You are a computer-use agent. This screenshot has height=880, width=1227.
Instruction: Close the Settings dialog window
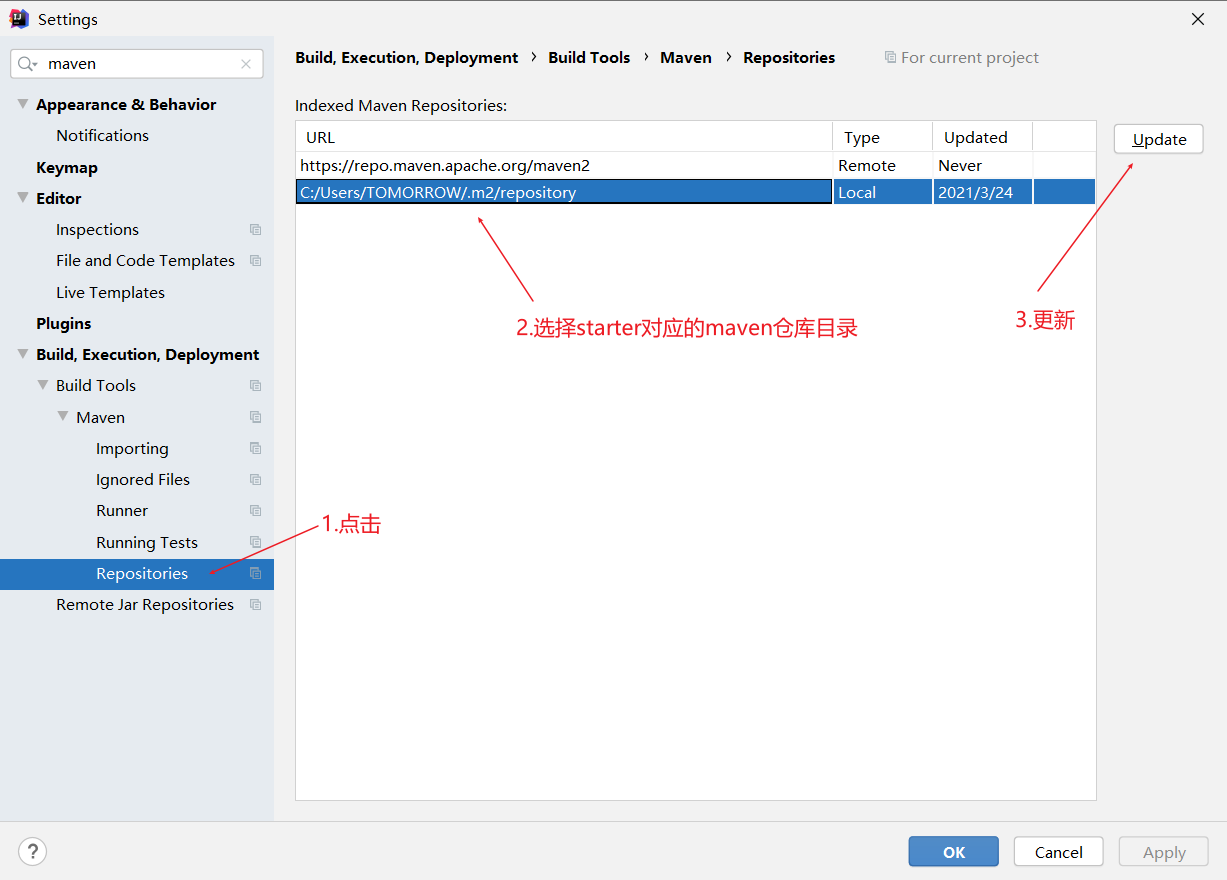1197,19
